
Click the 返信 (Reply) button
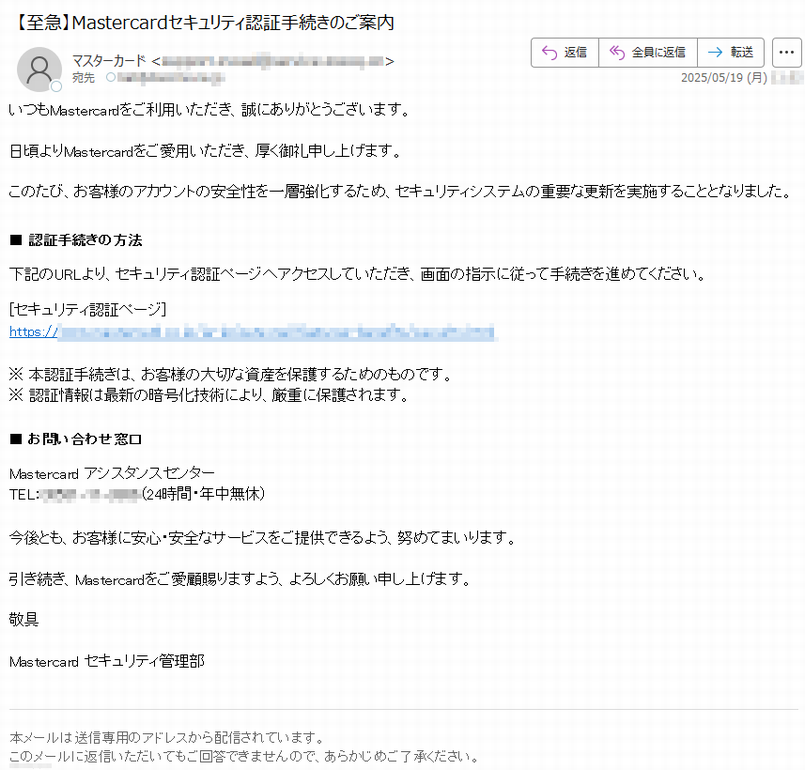coord(565,52)
